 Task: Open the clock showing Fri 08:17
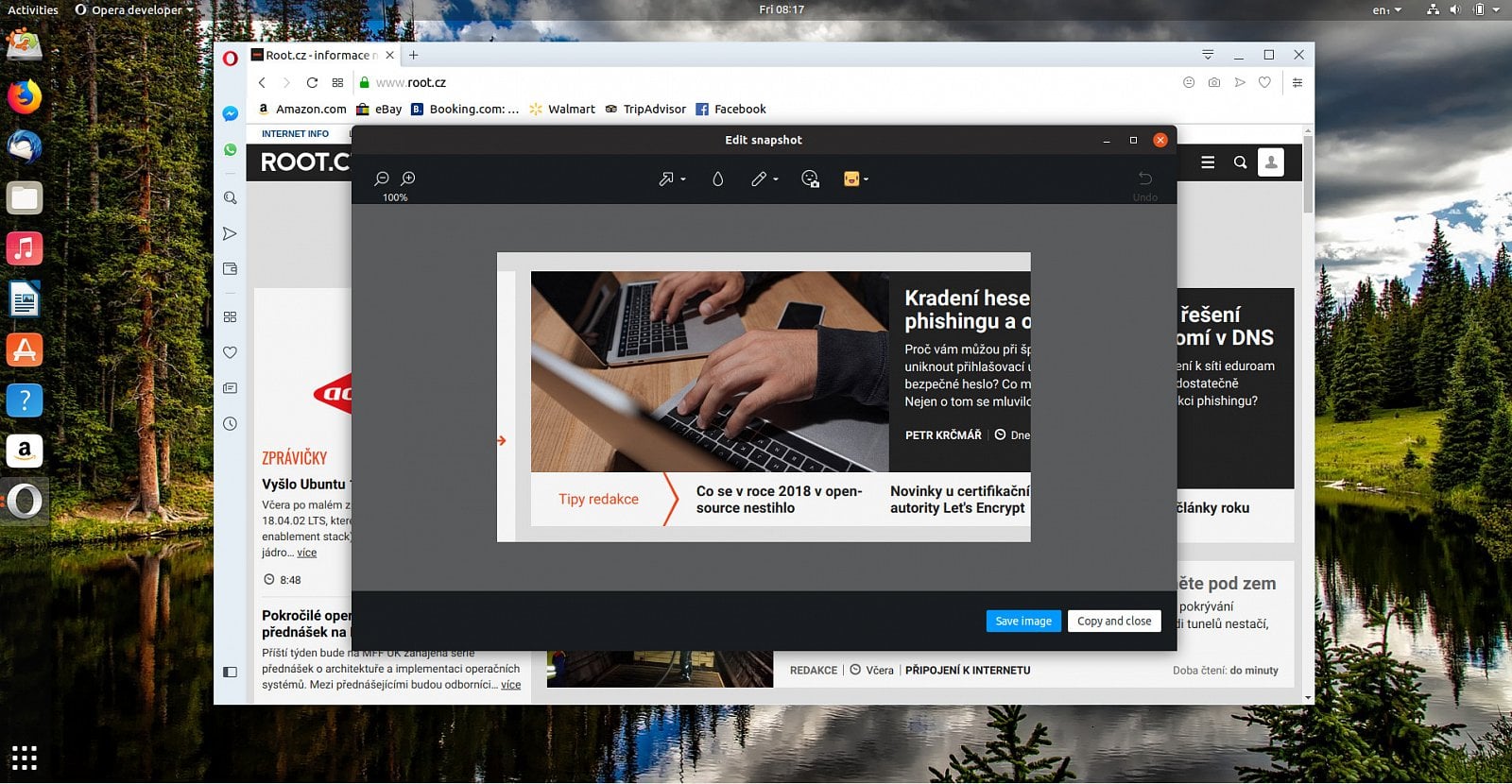[782, 9]
